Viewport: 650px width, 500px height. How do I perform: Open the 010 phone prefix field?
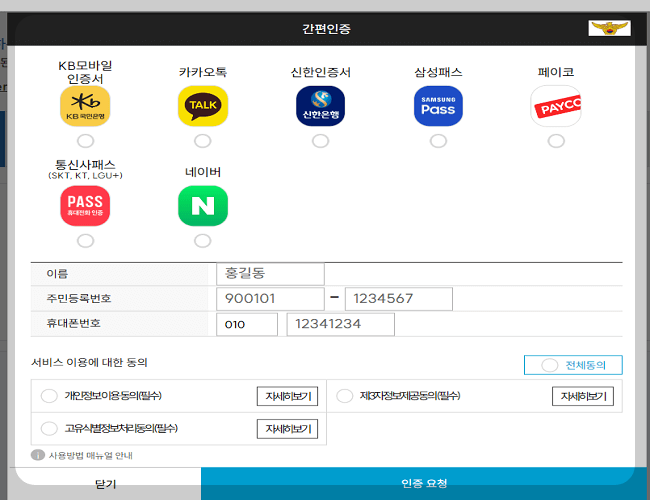(247, 324)
